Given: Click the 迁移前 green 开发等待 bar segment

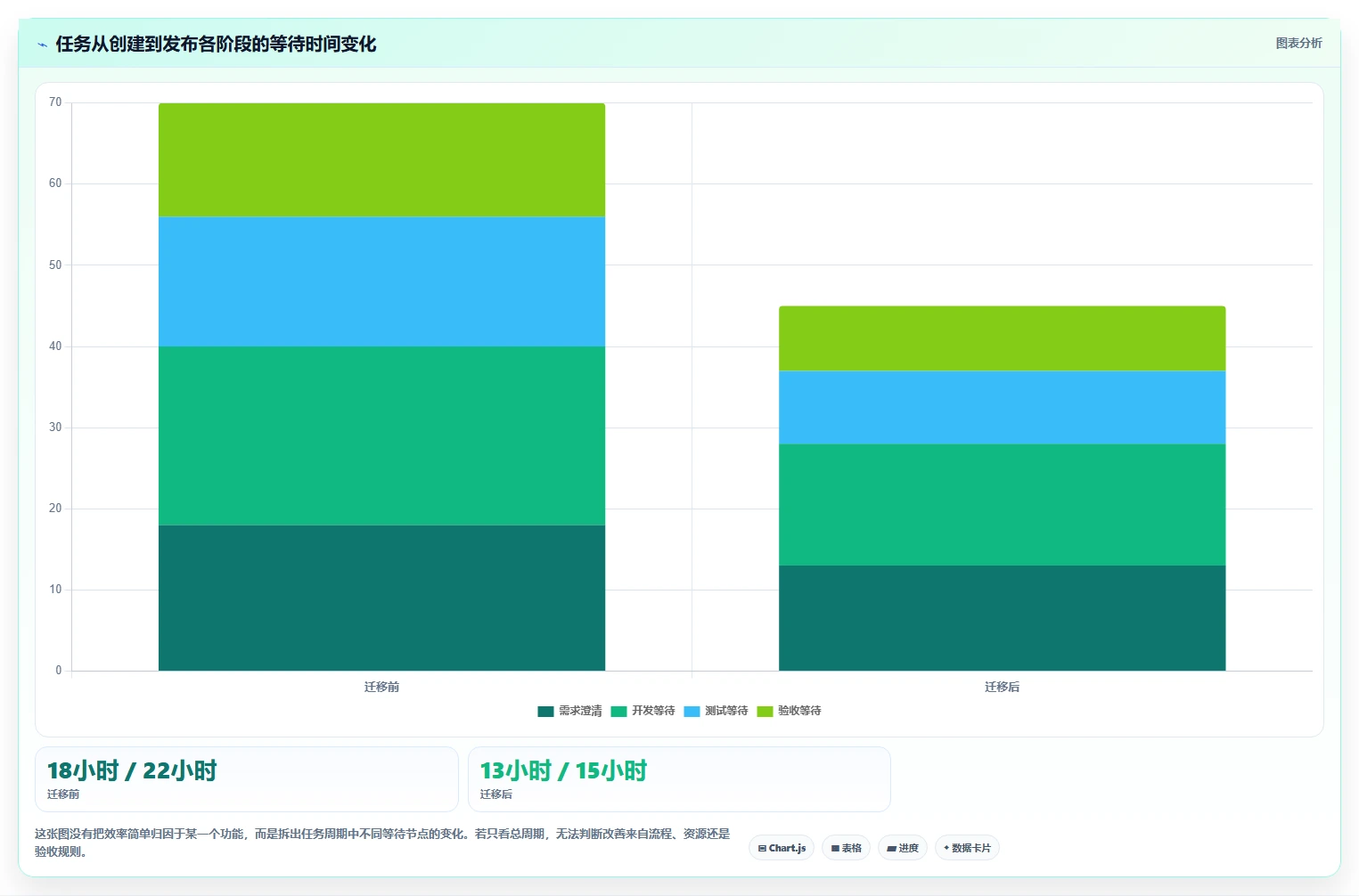Looking at the screenshot, I should 381,436.
